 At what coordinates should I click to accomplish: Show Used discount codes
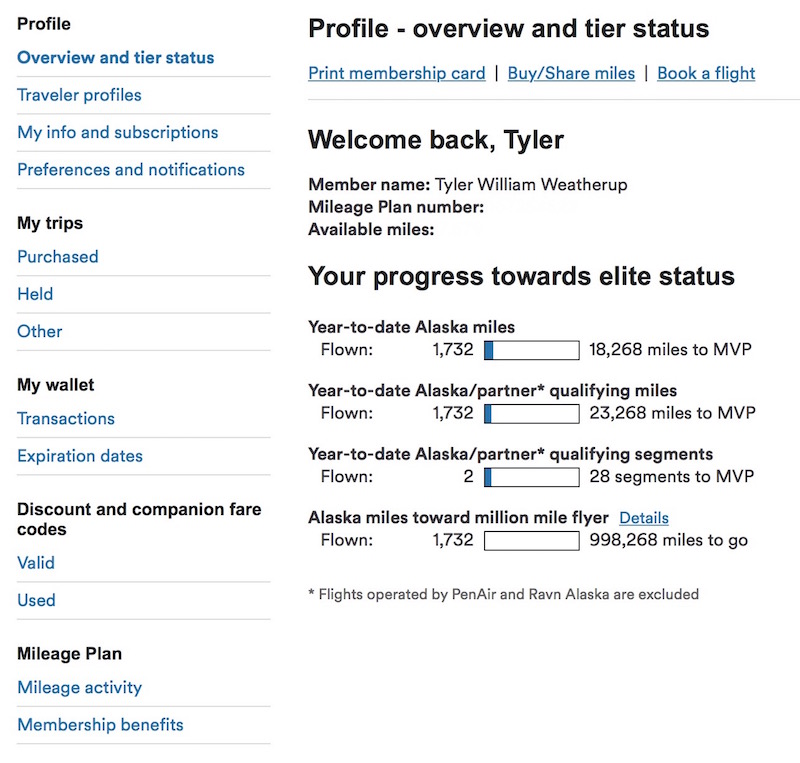pyautogui.click(x=36, y=600)
